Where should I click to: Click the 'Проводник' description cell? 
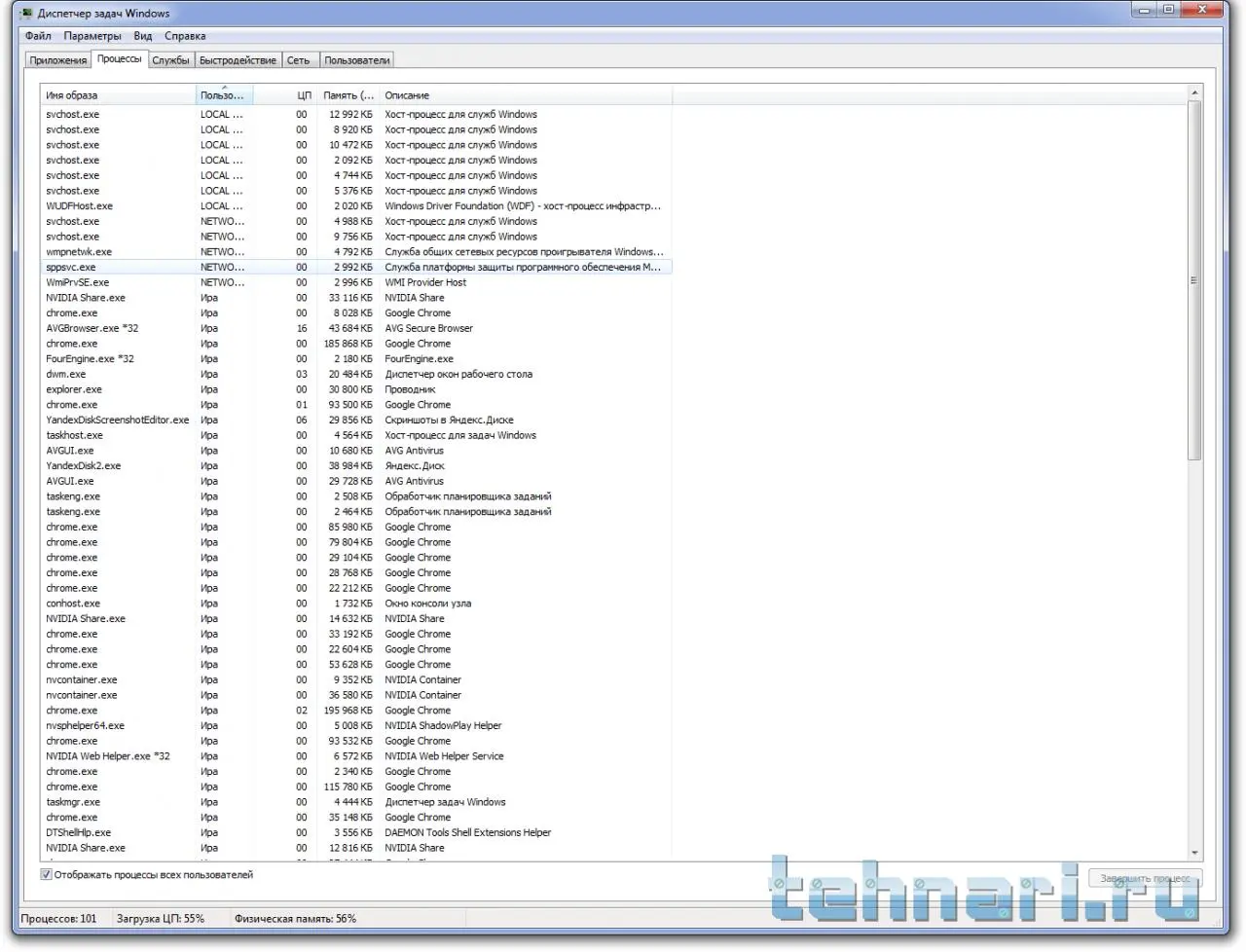pos(410,389)
